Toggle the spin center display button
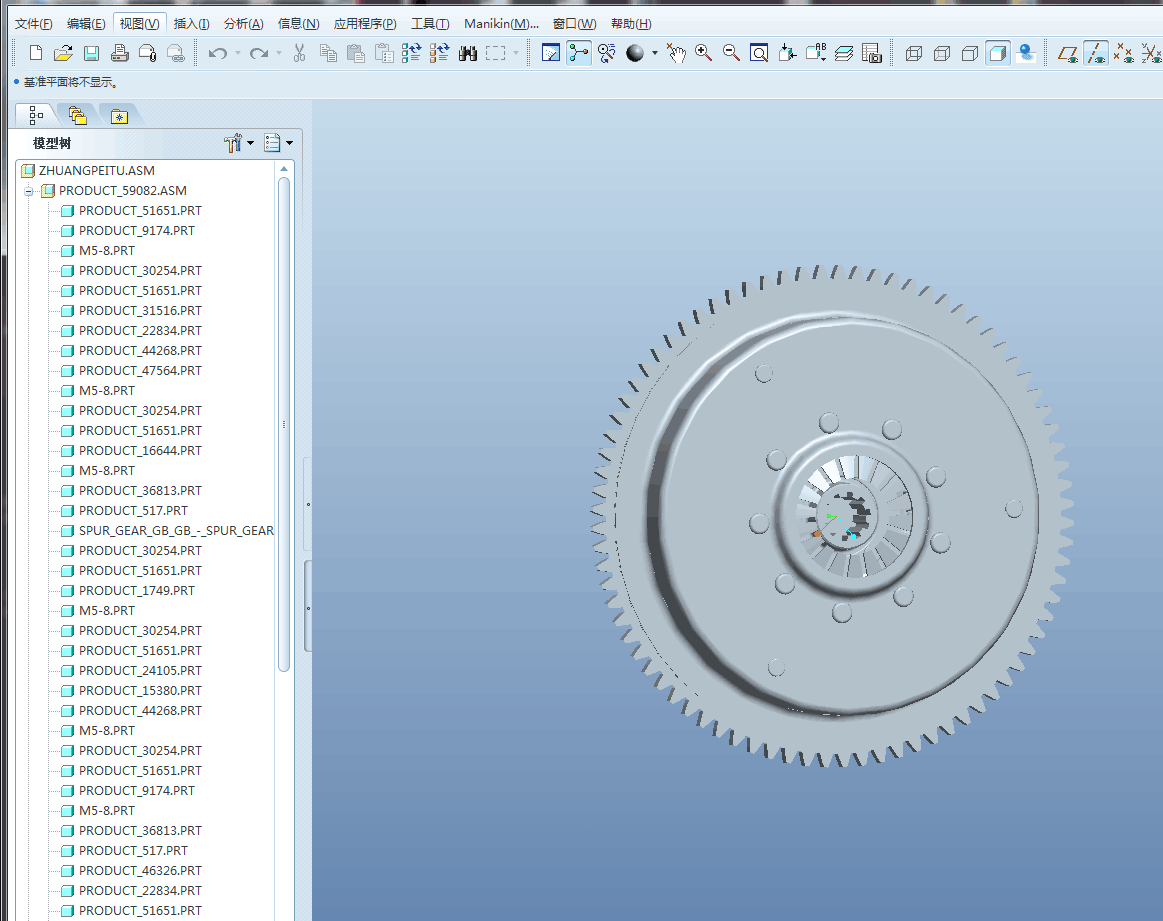Image resolution: width=1163 pixels, height=921 pixels. [x=579, y=53]
